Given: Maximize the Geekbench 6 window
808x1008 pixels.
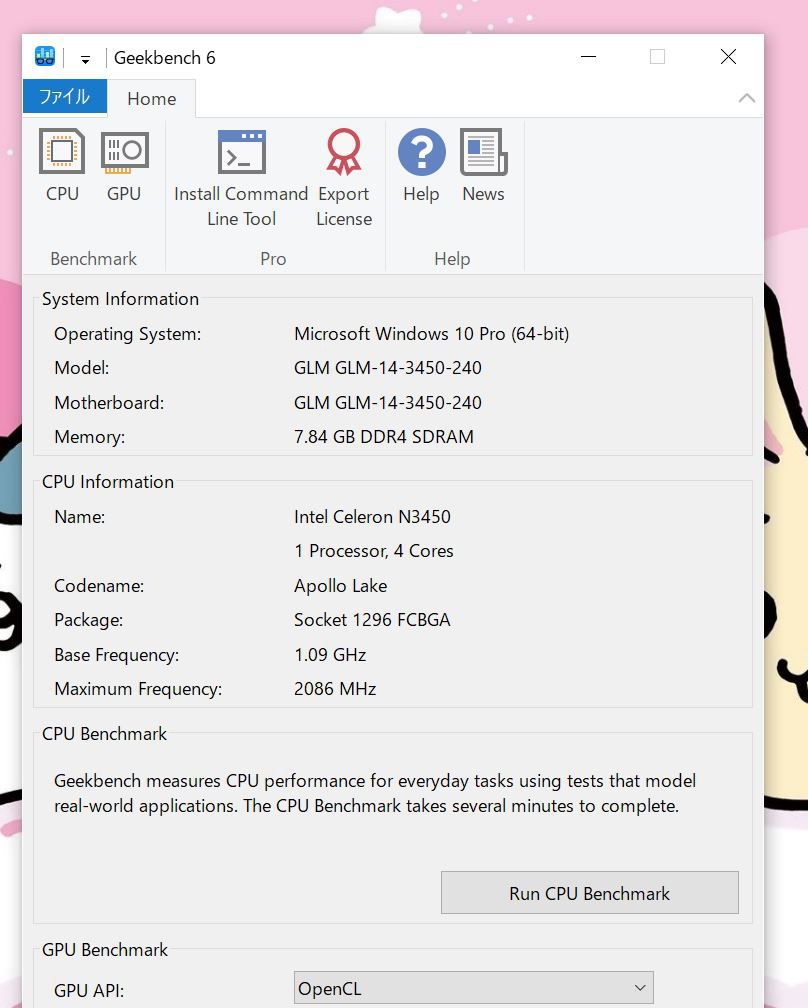Looking at the screenshot, I should pos(657,57).
